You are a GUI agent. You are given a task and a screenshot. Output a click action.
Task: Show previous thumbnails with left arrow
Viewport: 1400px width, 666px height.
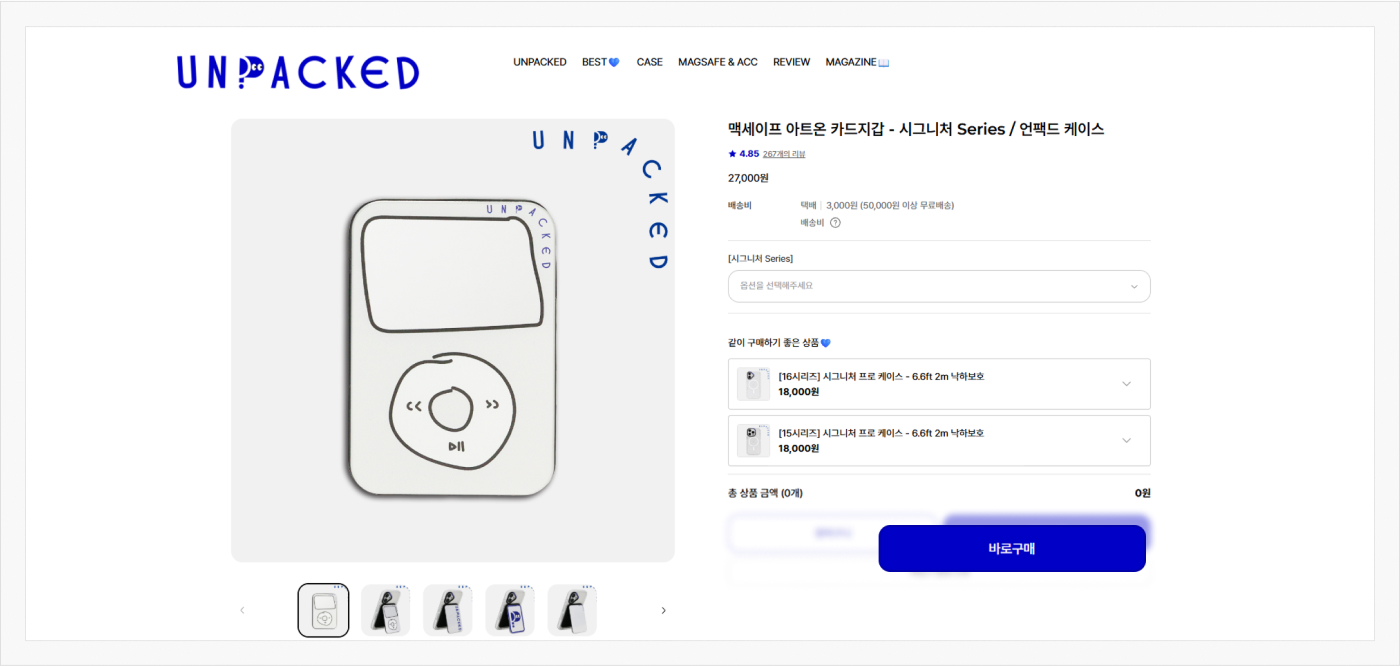242,610
